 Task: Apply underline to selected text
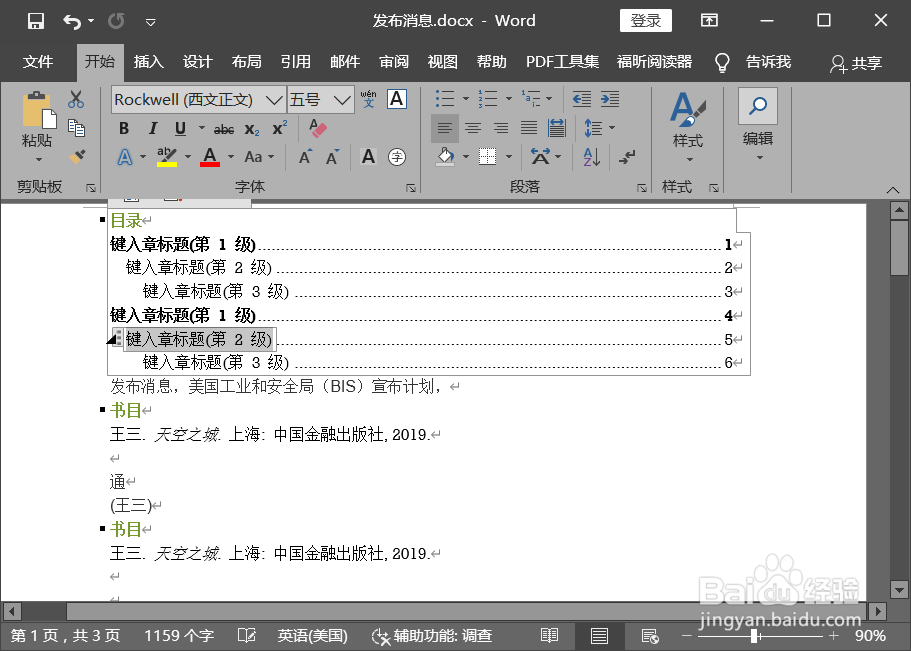click(179, 128)
